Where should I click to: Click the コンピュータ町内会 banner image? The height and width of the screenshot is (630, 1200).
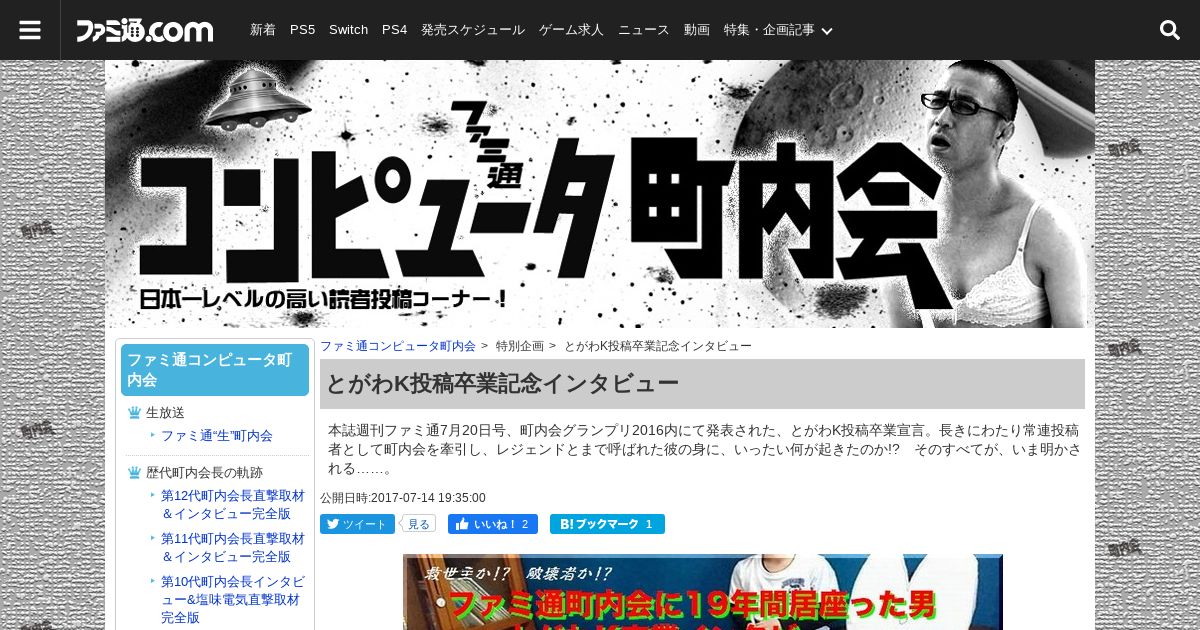(600, 194)
